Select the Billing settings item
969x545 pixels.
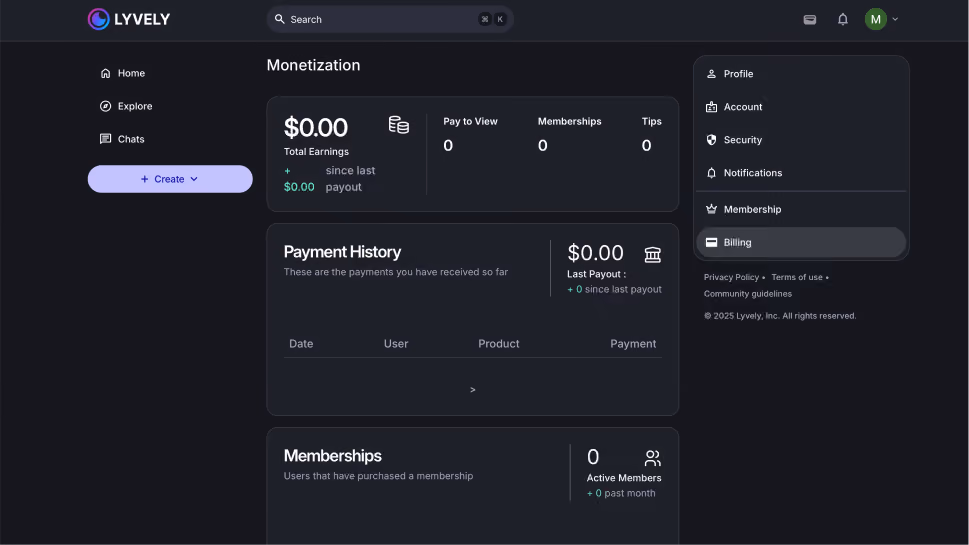[x=801, y=242]
